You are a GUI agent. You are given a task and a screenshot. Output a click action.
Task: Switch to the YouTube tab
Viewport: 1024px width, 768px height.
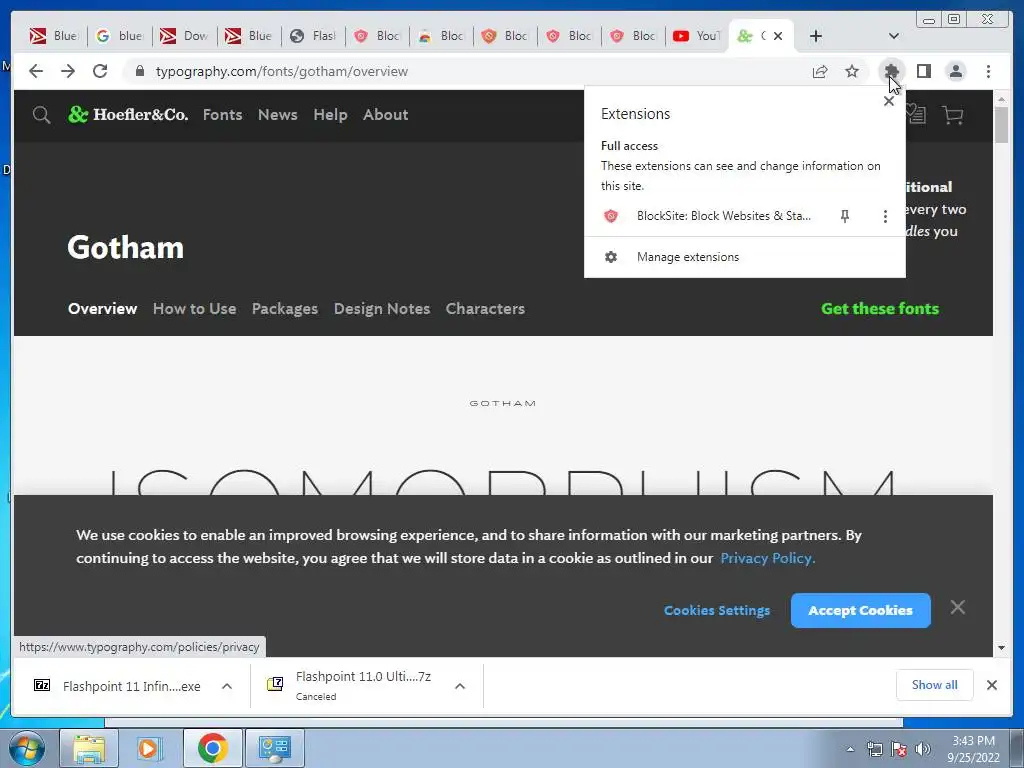tap(696, 36)
